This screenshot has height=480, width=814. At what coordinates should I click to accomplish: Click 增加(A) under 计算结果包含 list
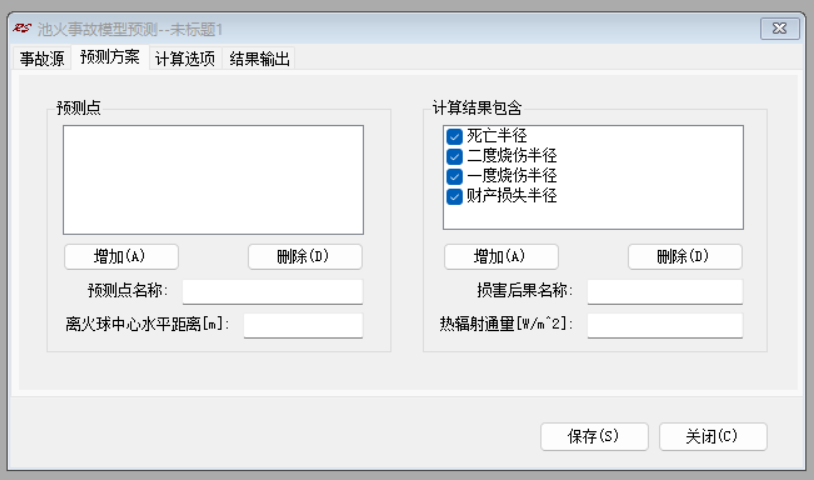coord(501,256)
